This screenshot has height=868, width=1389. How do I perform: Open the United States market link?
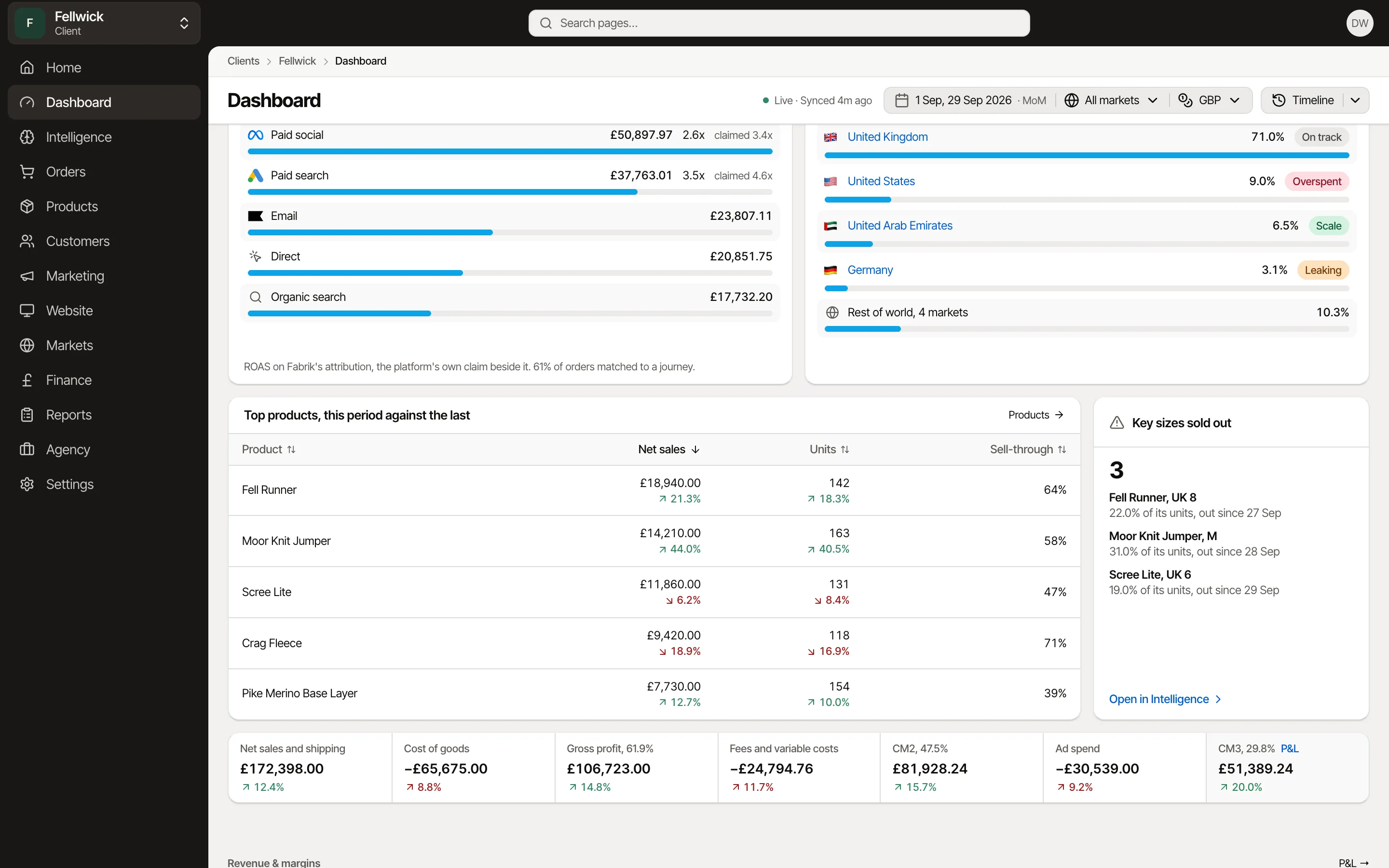(881, 181)
